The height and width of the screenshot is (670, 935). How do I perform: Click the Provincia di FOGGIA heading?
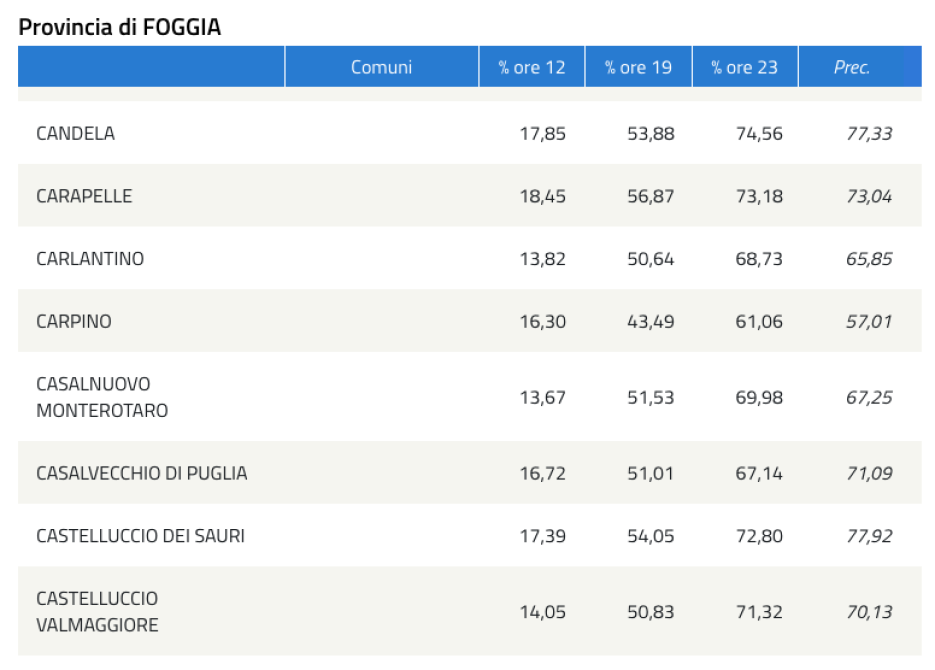pyautogui.click(x=119, y=27)
